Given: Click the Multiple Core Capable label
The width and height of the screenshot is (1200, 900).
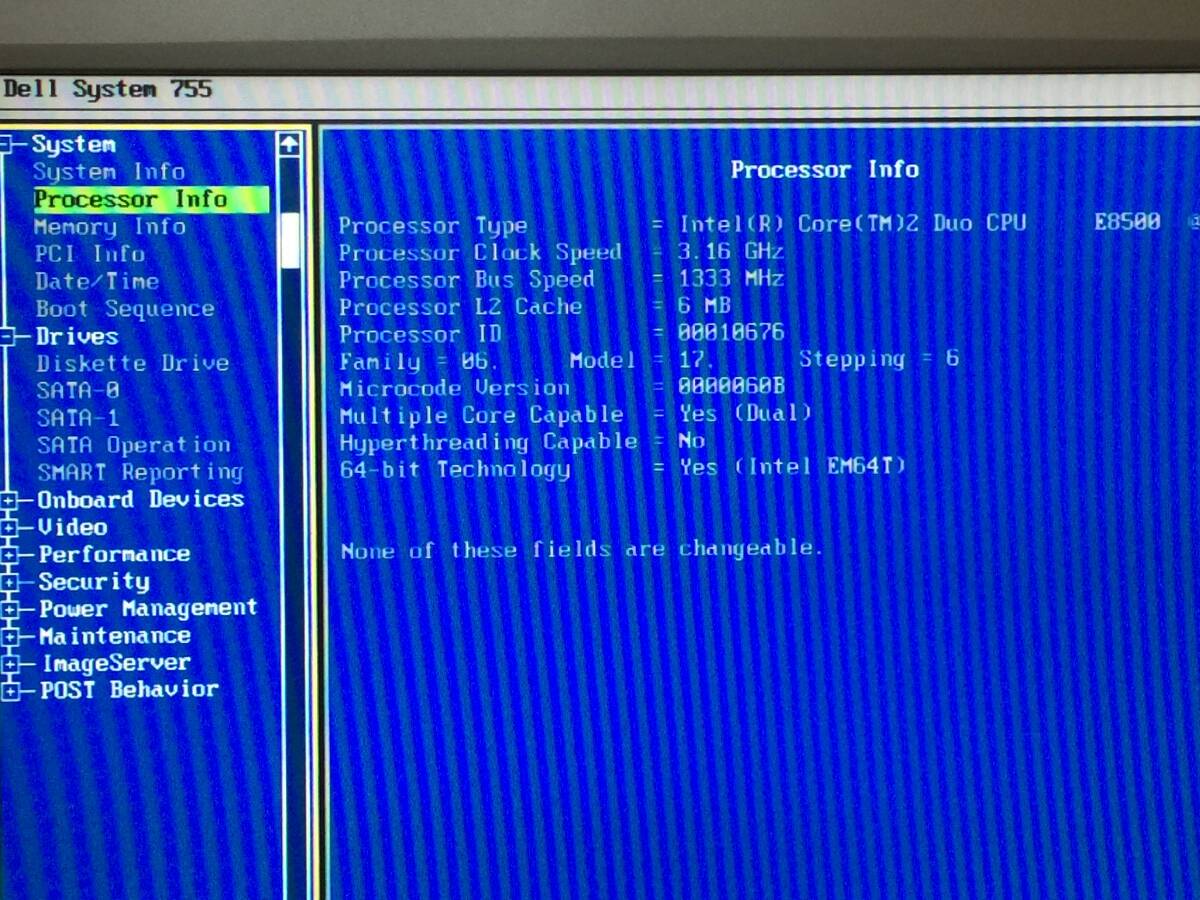Looking at the screenshot, I should tap(481, 415).
